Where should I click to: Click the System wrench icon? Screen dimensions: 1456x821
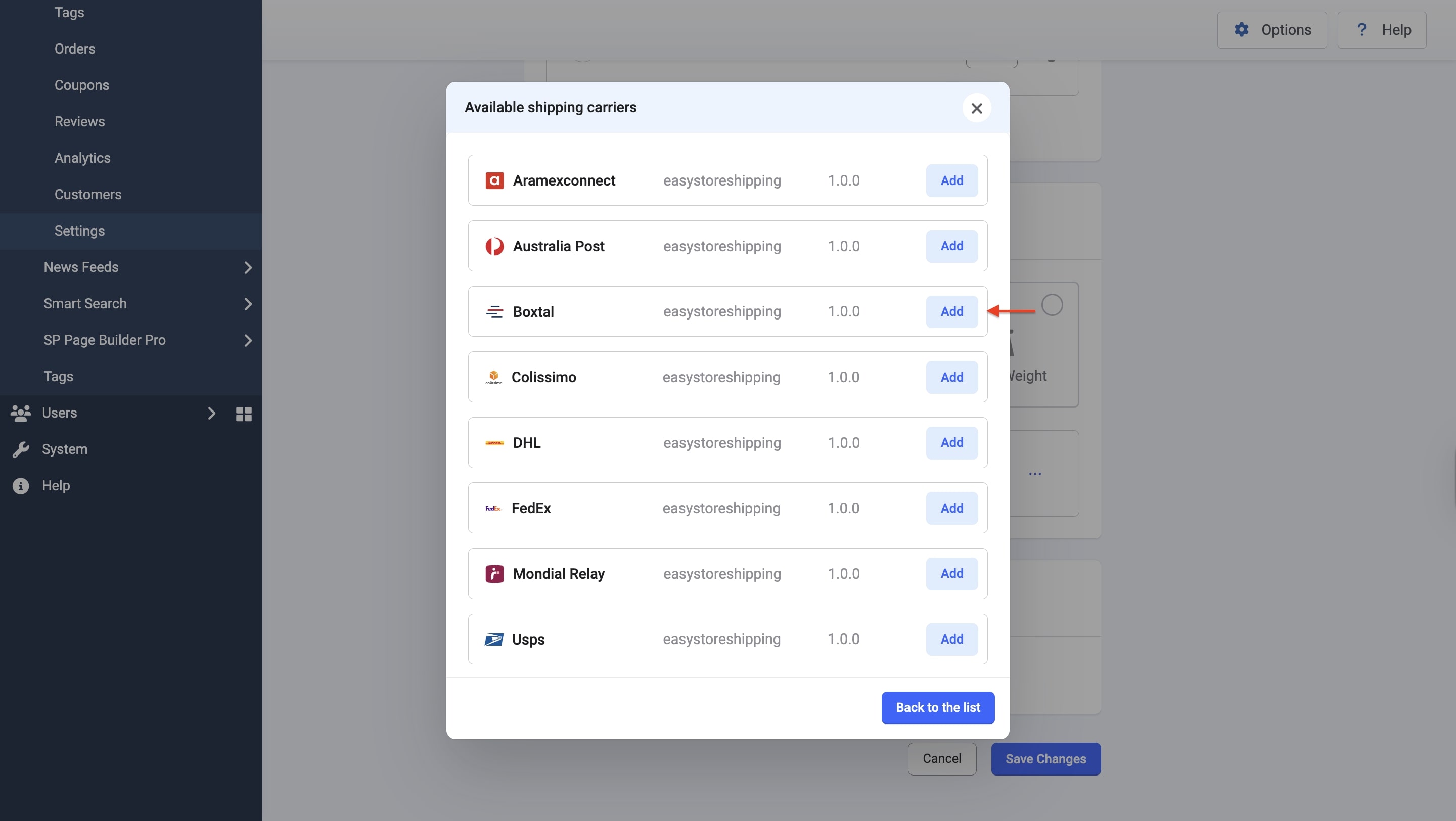click(x=21, y=449)
